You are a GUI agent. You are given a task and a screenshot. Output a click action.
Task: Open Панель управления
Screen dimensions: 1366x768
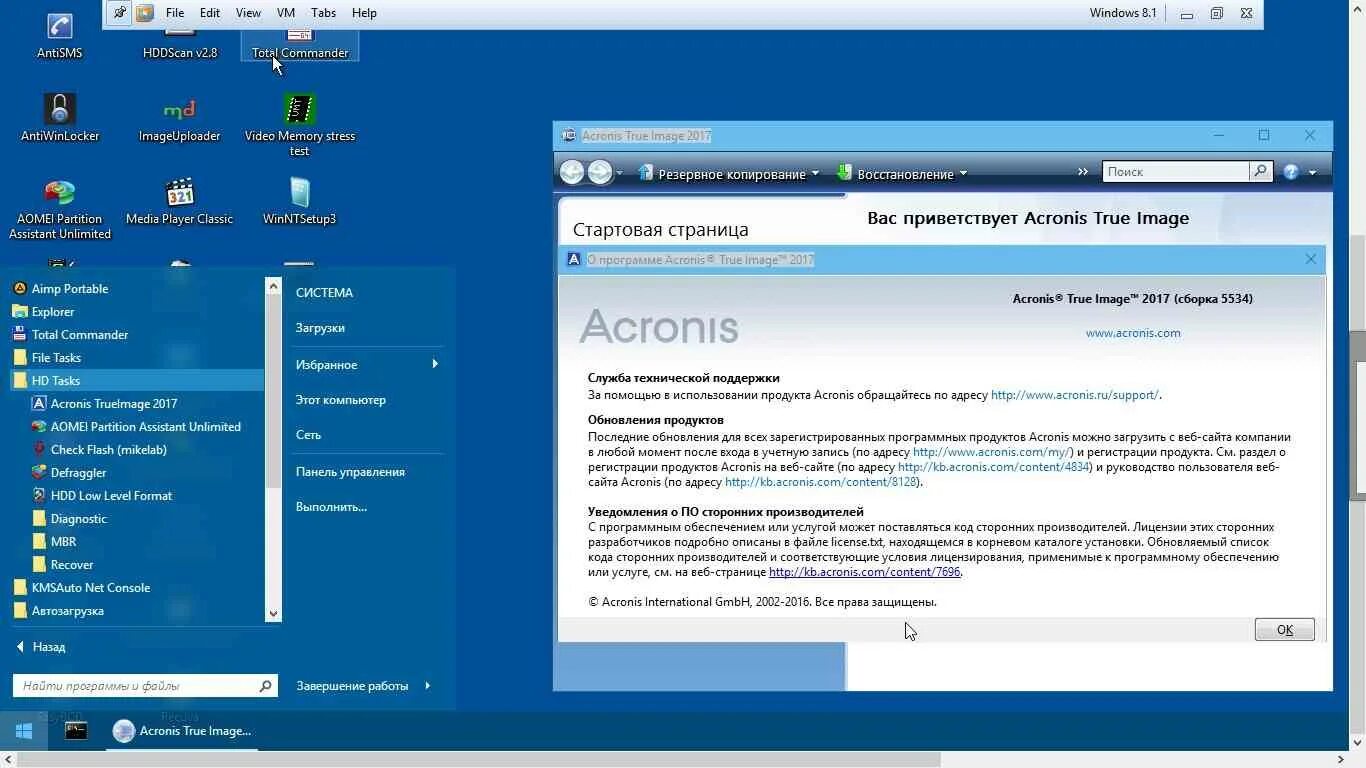point(350,472)
